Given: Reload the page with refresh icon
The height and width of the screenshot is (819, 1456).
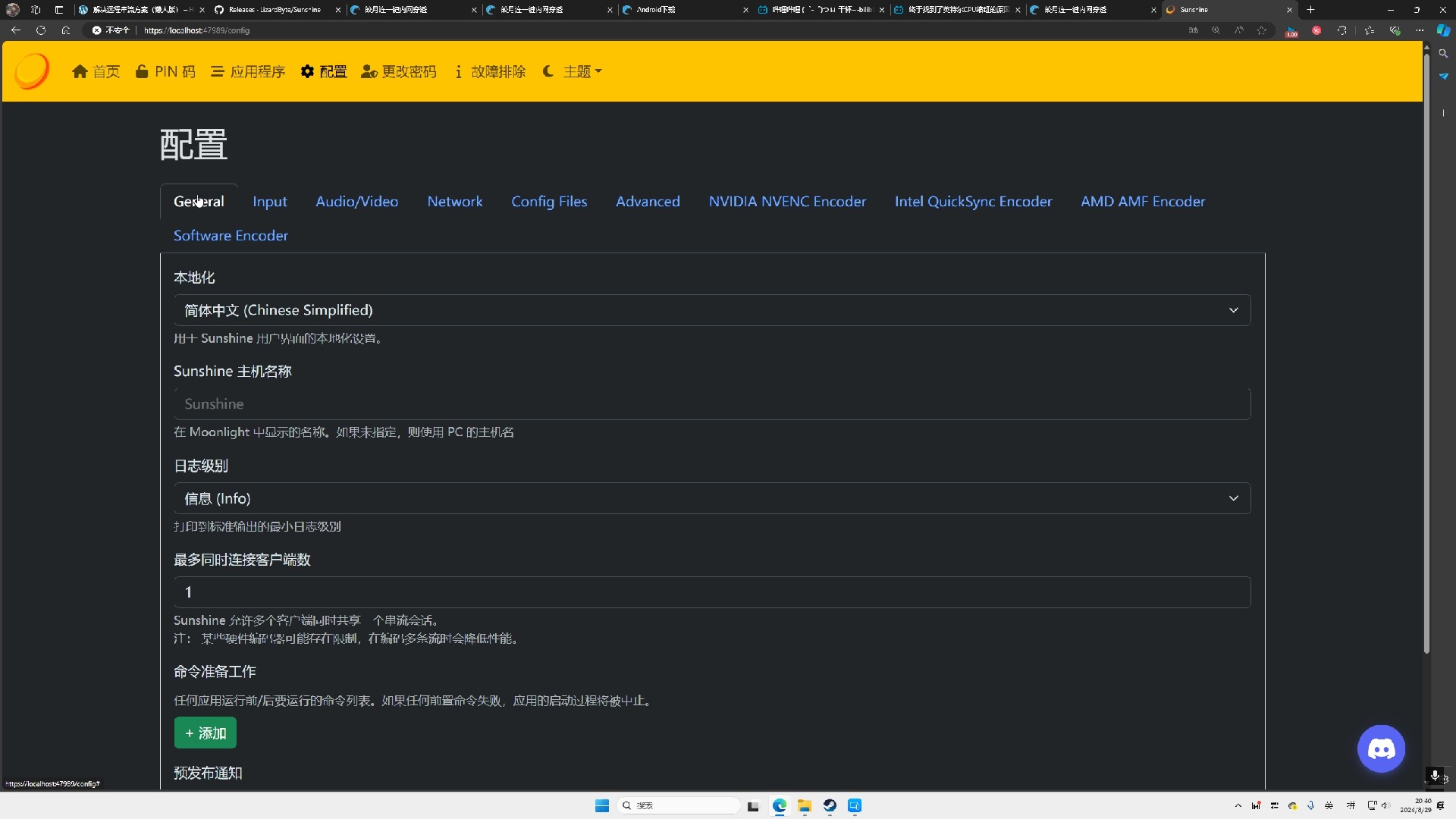Looking at the screenshot, I should click(41, 30).
